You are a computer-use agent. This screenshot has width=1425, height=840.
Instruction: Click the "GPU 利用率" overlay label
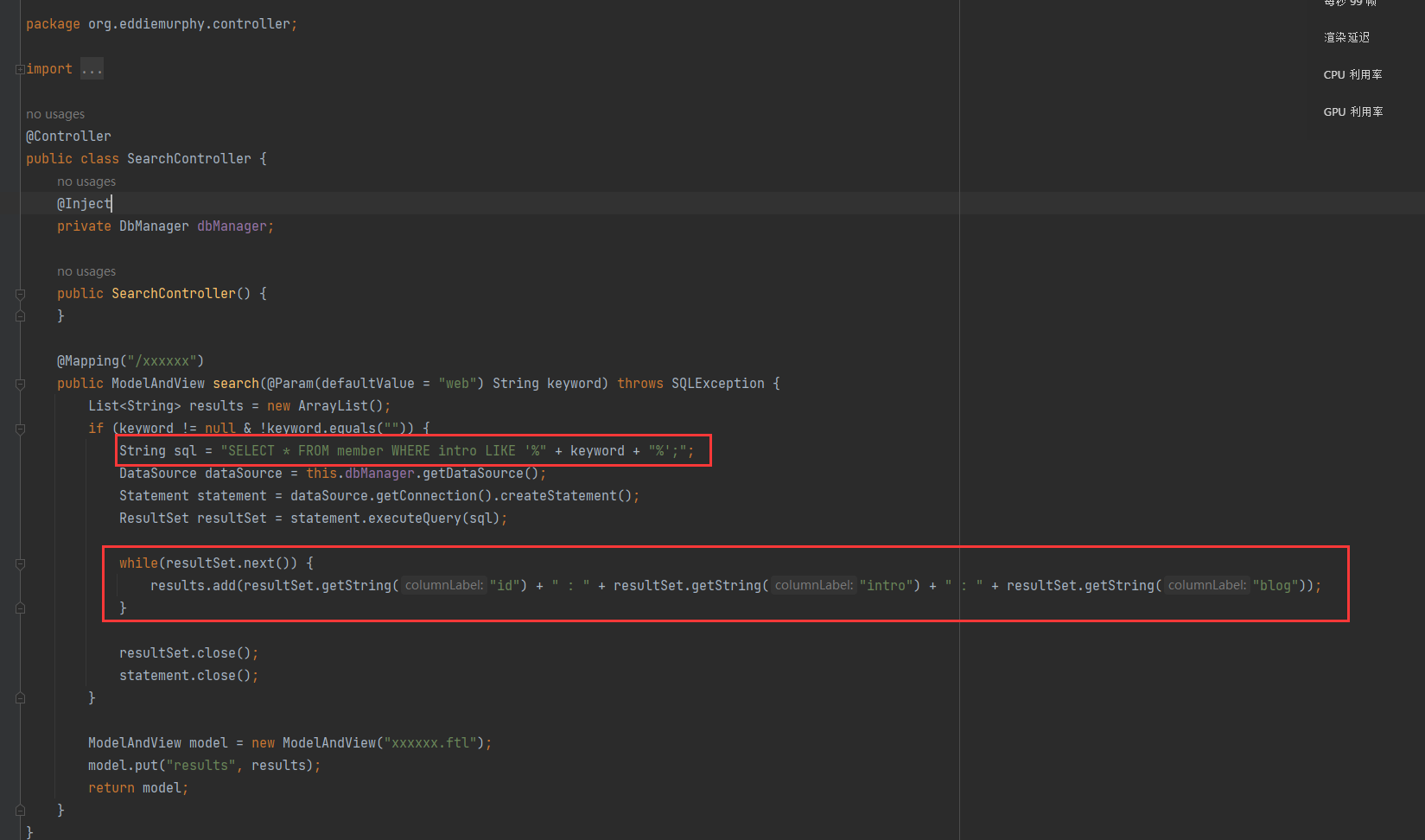[1353, 111]
